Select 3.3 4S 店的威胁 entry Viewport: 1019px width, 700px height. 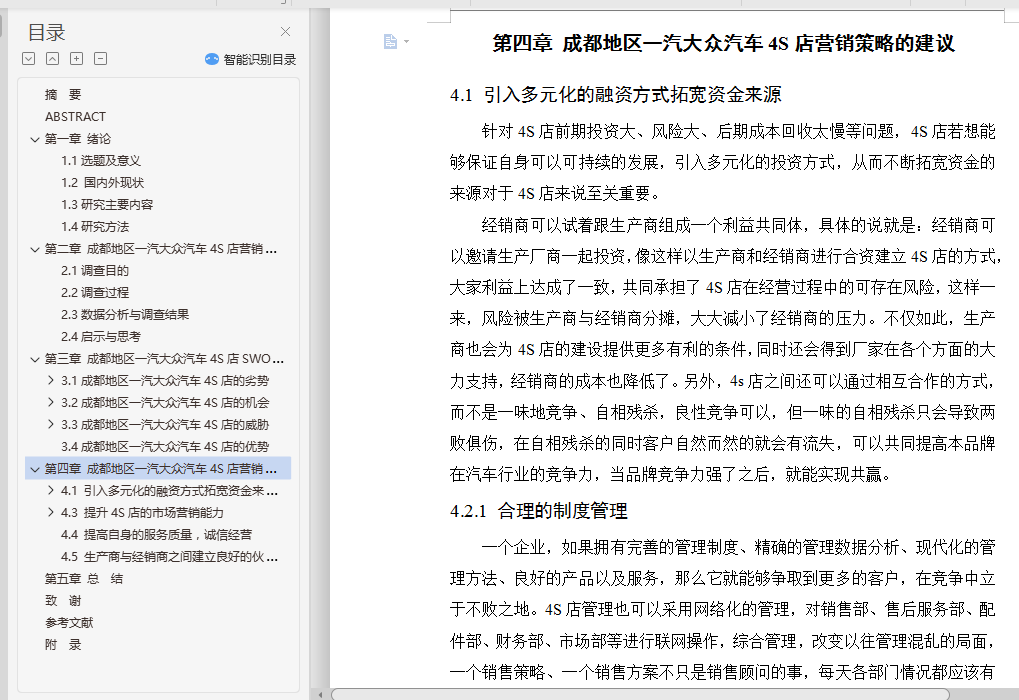tap(164, 425)
